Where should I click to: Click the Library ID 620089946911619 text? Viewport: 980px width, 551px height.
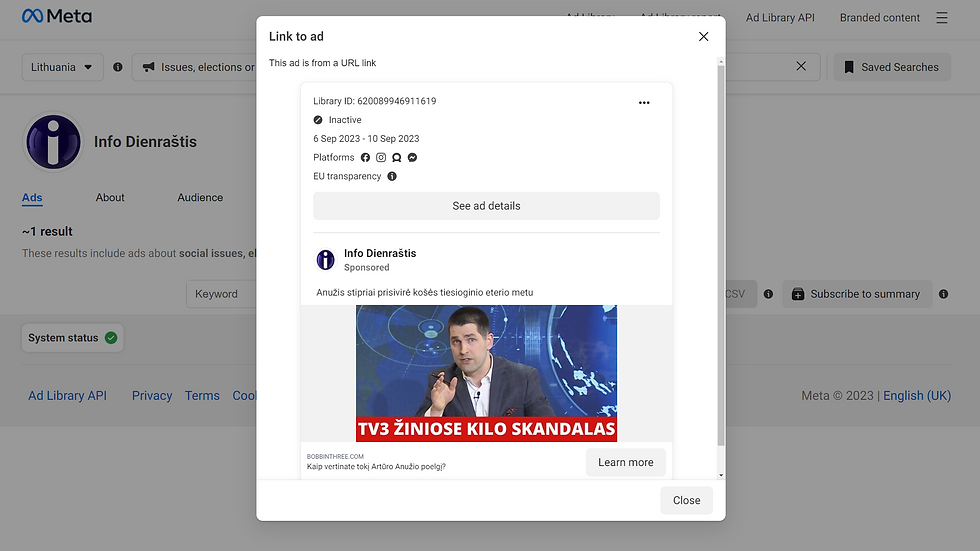374,101
